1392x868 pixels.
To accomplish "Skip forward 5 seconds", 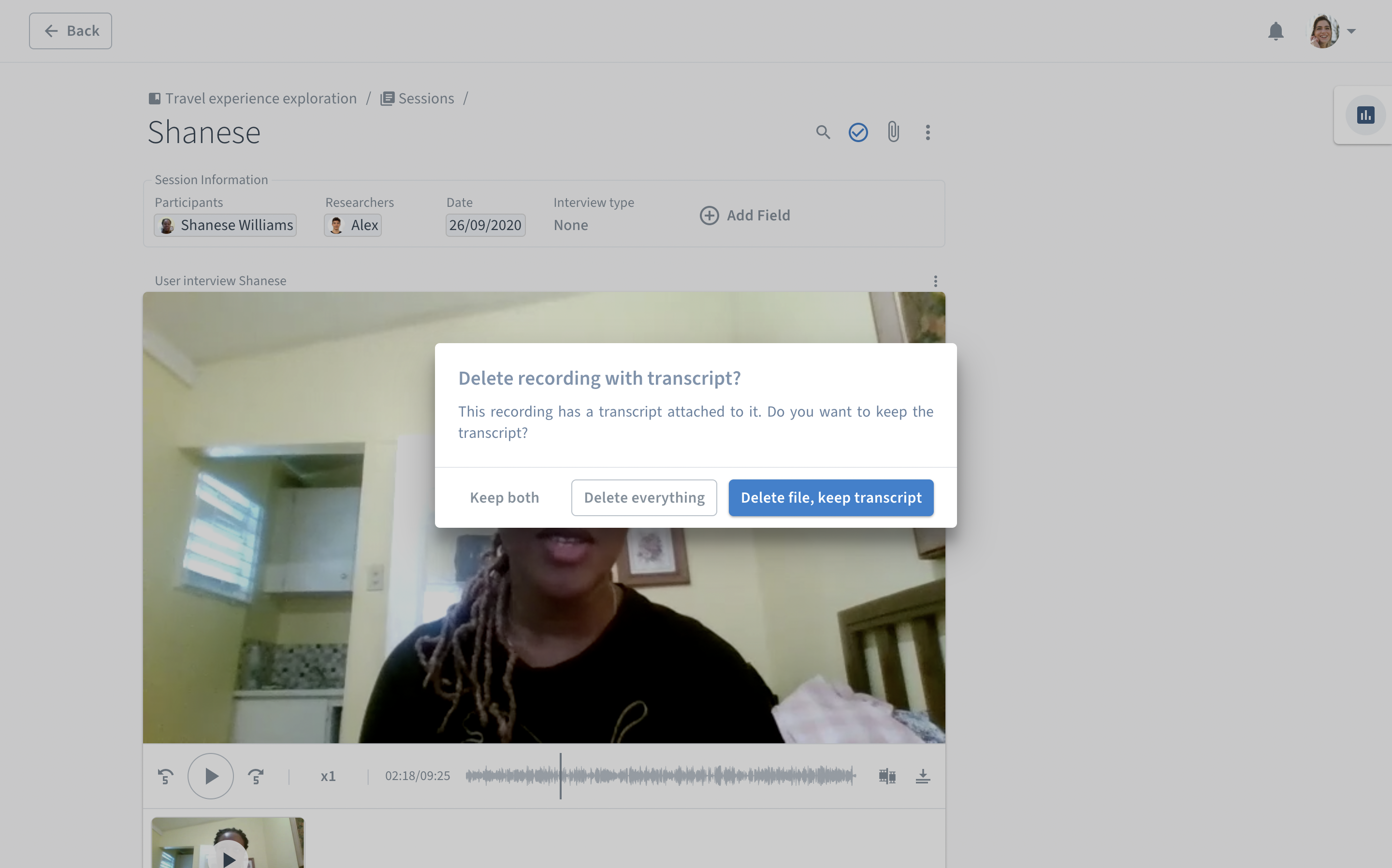I will (255, 776).
